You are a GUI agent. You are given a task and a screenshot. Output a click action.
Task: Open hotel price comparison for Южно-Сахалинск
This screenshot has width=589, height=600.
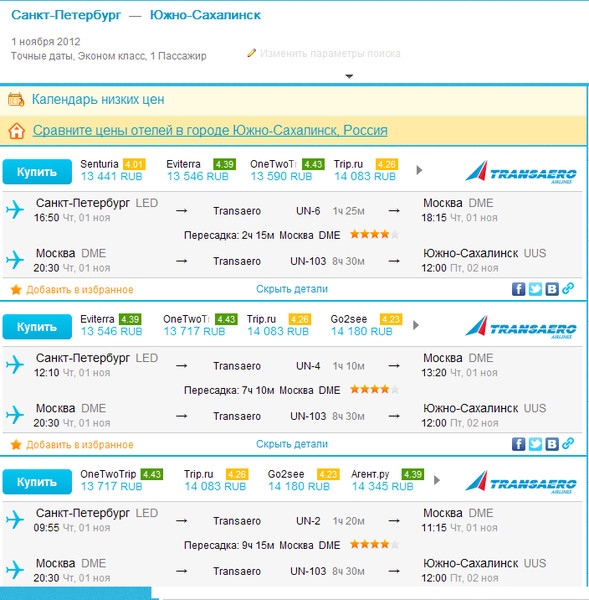[210, 130]
